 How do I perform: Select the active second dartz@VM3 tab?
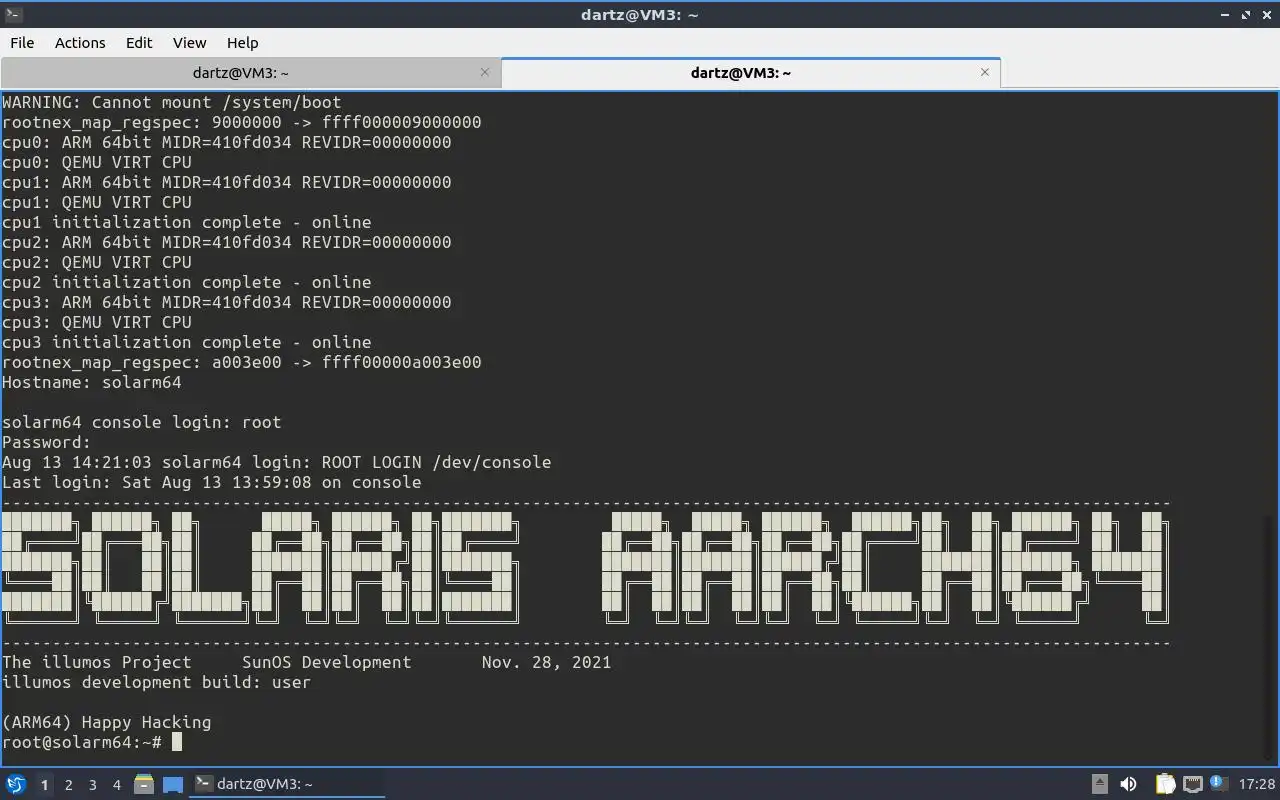[750, 73]
